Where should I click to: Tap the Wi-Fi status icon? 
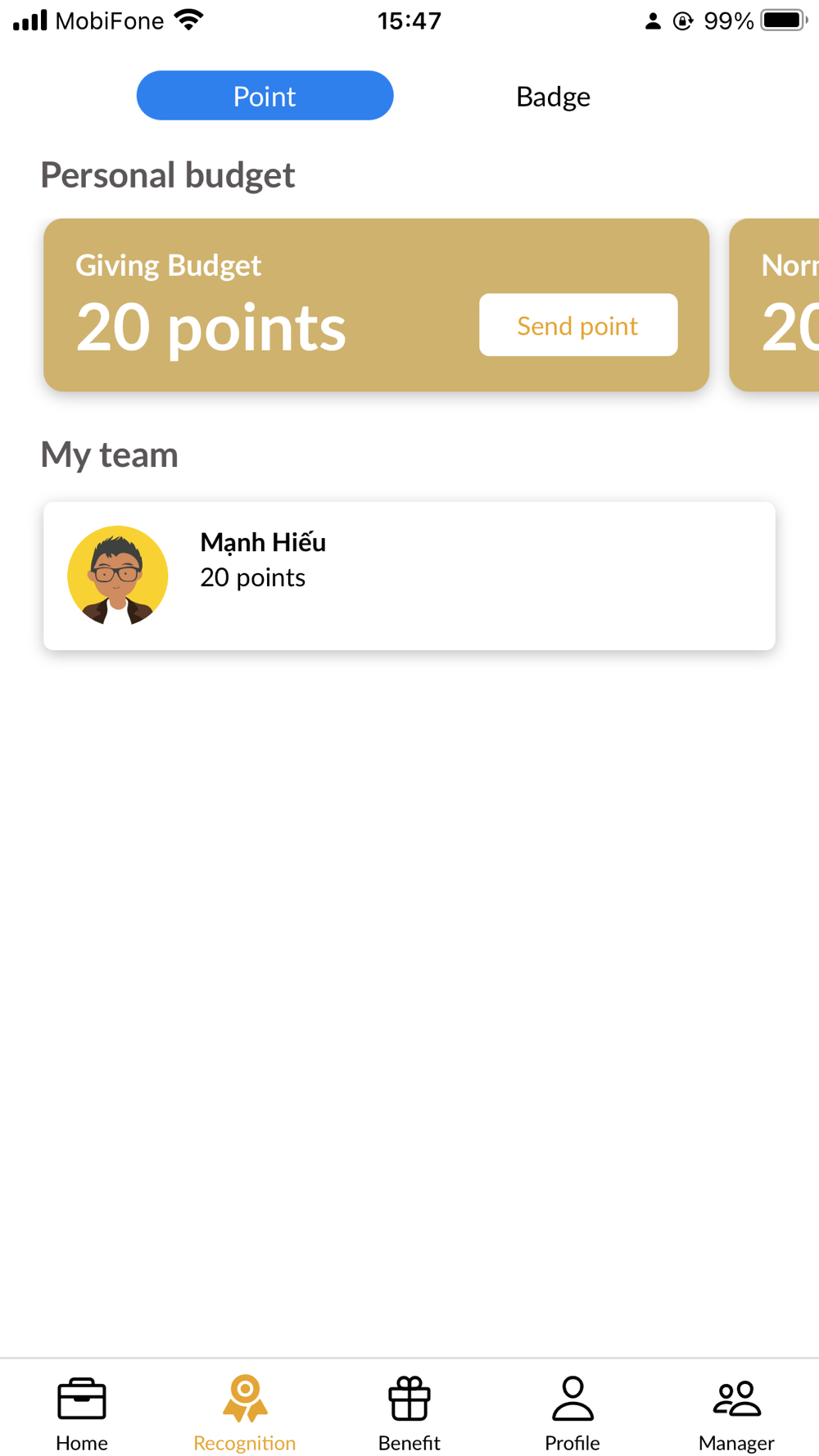click(189, 20)
